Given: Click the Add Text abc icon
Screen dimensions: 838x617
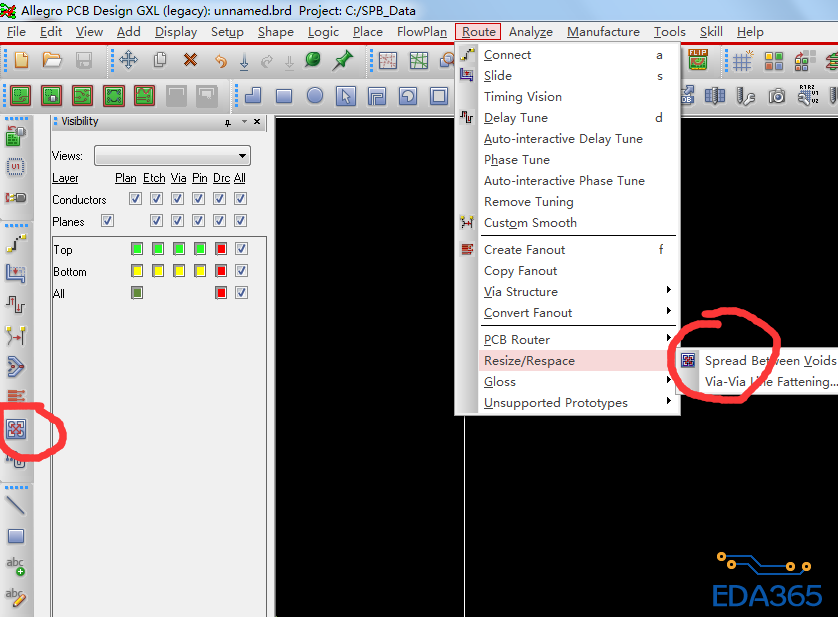Looking at the screenshot, I should [x=15, y=566].
